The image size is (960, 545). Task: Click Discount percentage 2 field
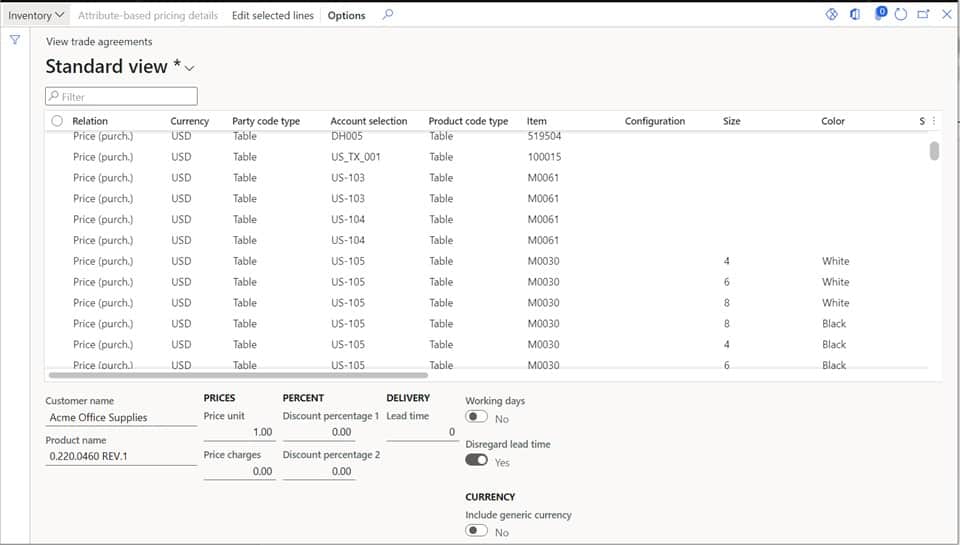pos(319,471)
